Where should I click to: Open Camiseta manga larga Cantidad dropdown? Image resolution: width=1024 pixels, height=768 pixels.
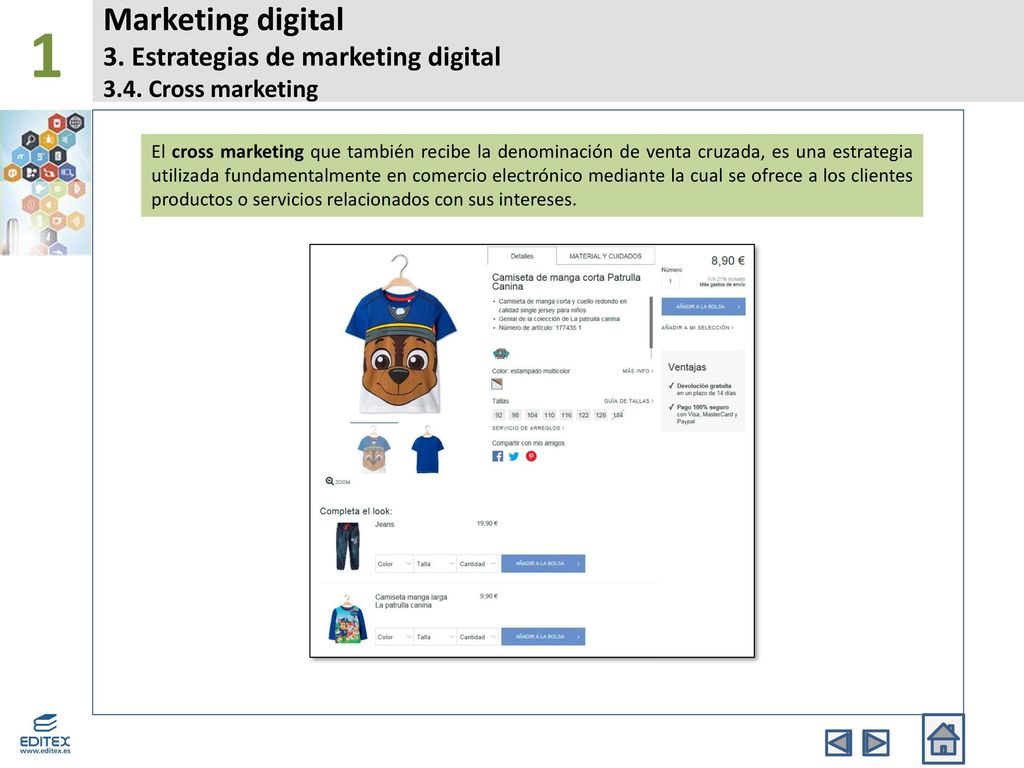(477, 637)
